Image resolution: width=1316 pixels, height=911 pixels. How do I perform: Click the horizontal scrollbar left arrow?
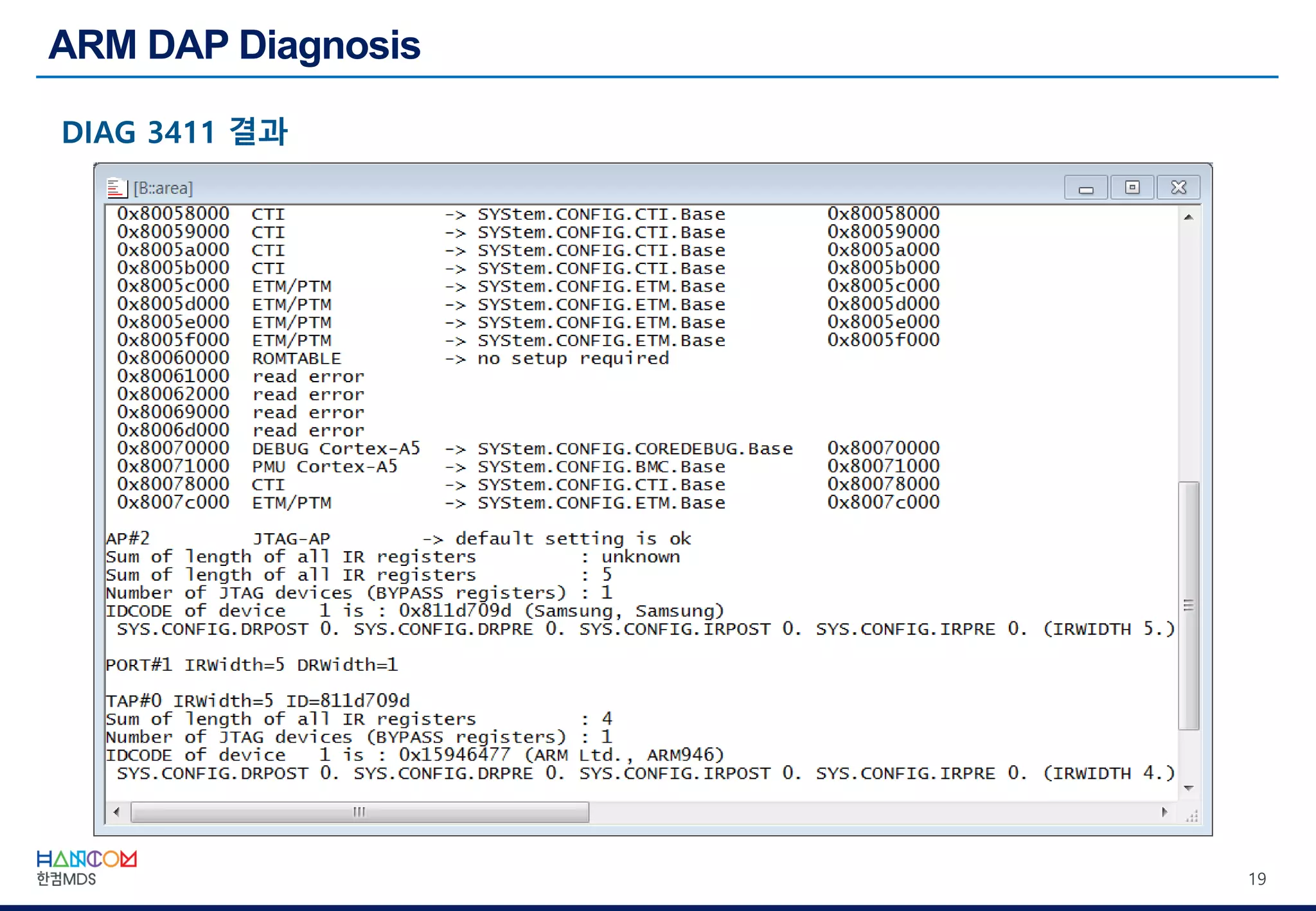[116, 812]
